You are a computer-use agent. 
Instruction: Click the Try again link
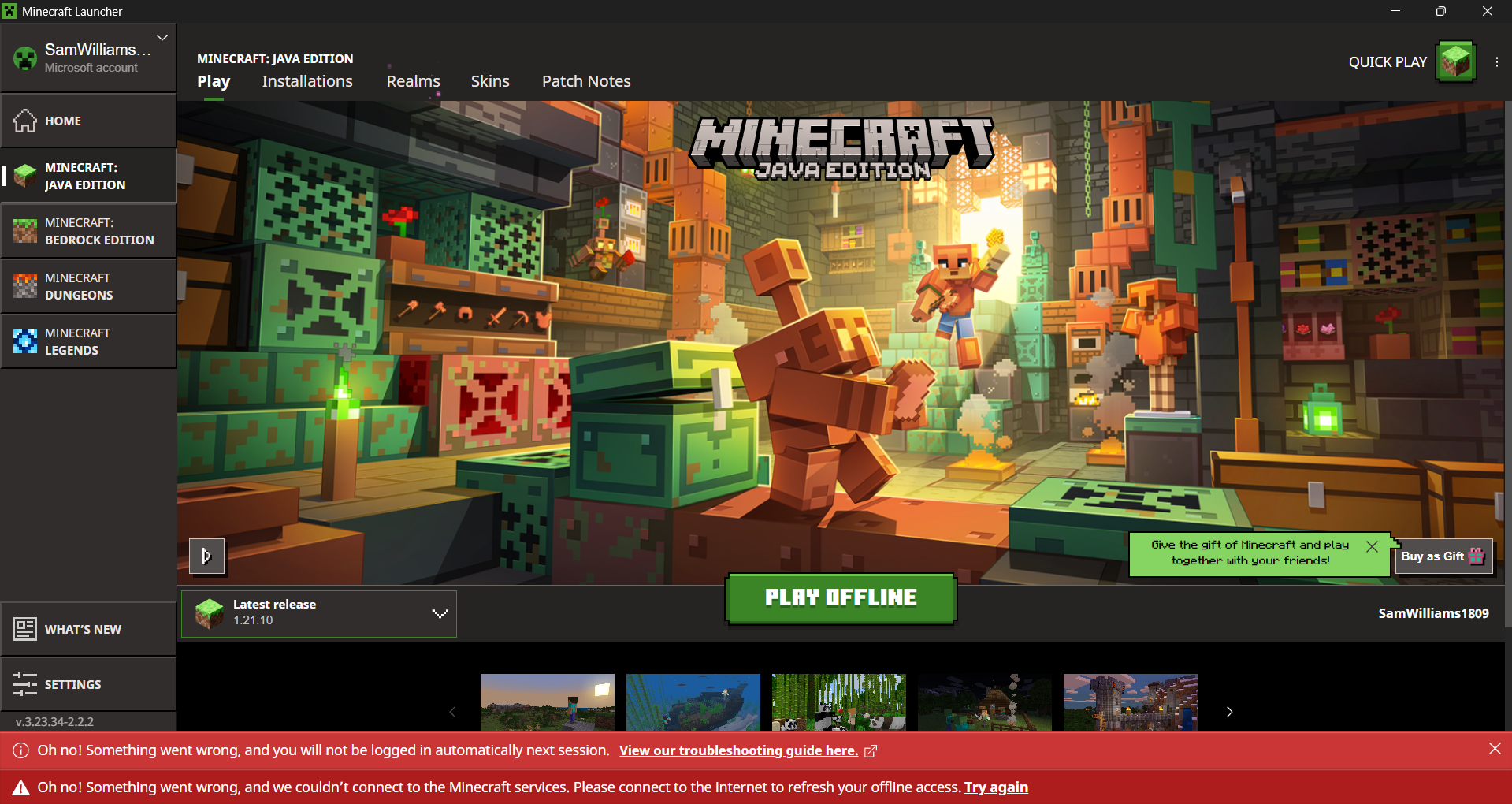pyautogui.click(x=996, y=787)
